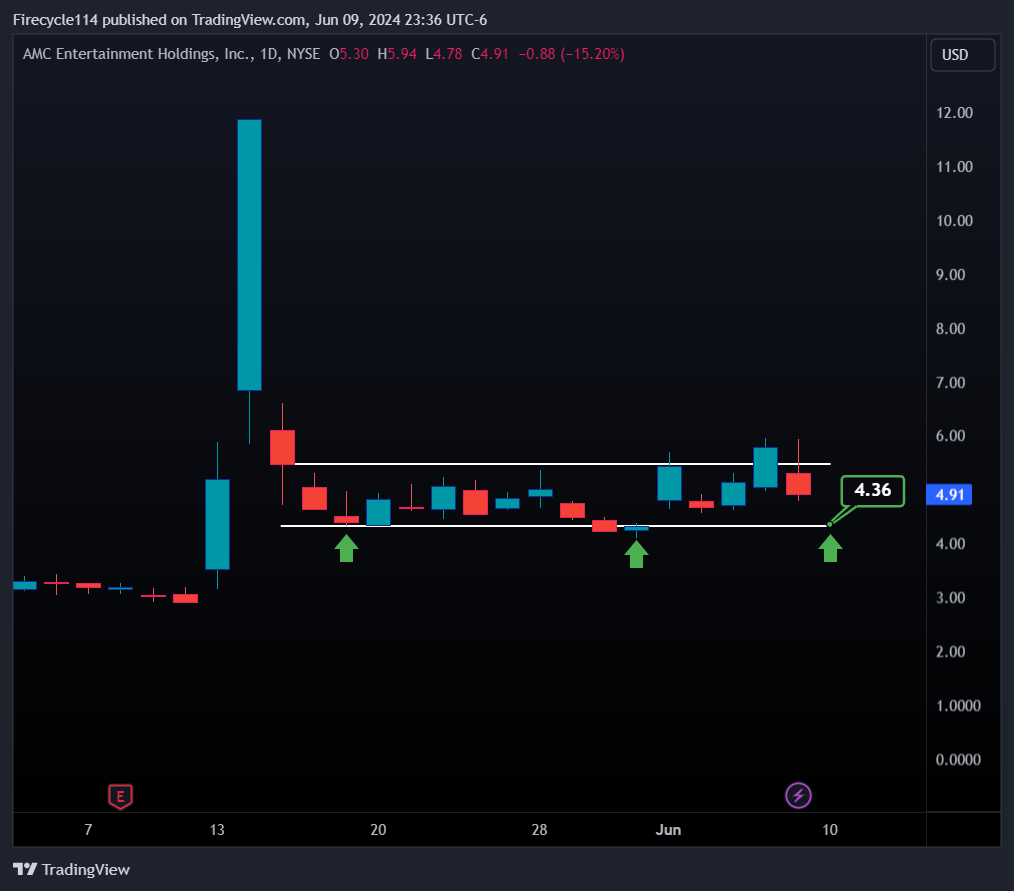Select the lower white horizontal support line
The image size is (1014, 891).
[554, 526]
